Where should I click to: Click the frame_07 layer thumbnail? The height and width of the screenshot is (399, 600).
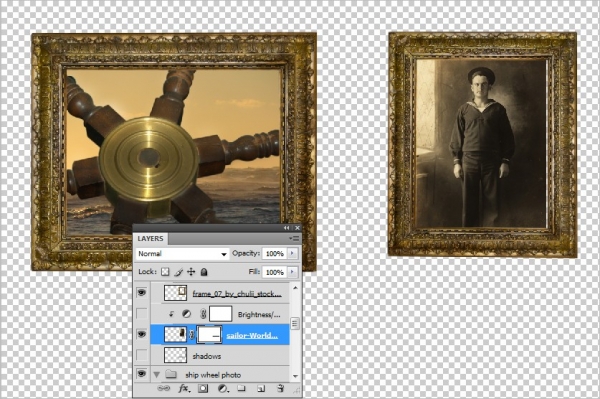click(175, 293)
